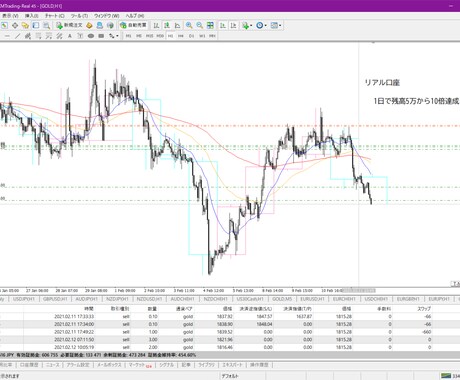Toggle the 自動売買 auto trading button

[134, 25]
